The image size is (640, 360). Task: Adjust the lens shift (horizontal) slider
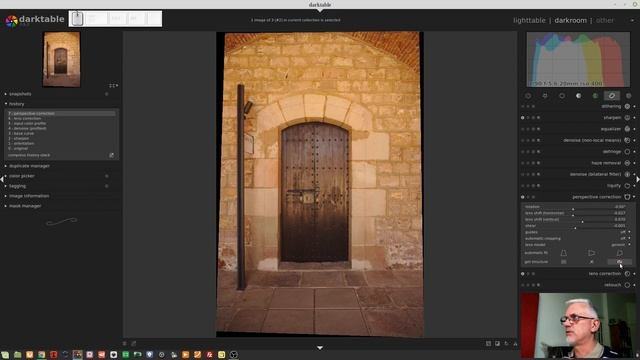click(576, 213)
